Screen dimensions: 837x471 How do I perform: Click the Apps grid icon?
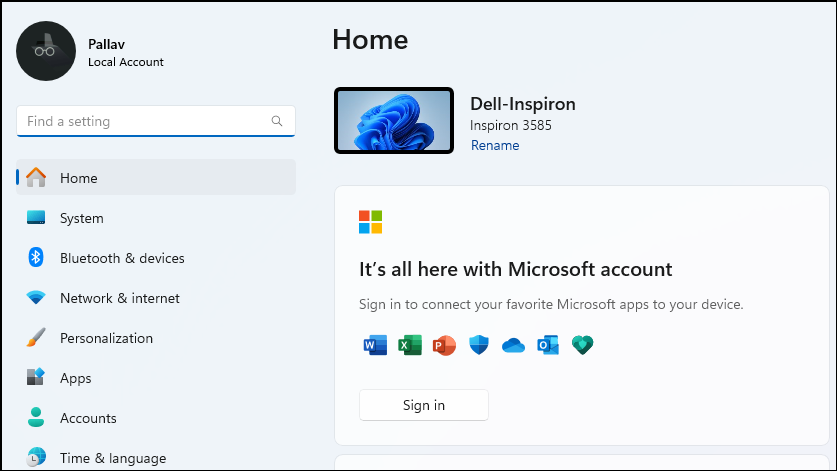(x=36, y=377)
